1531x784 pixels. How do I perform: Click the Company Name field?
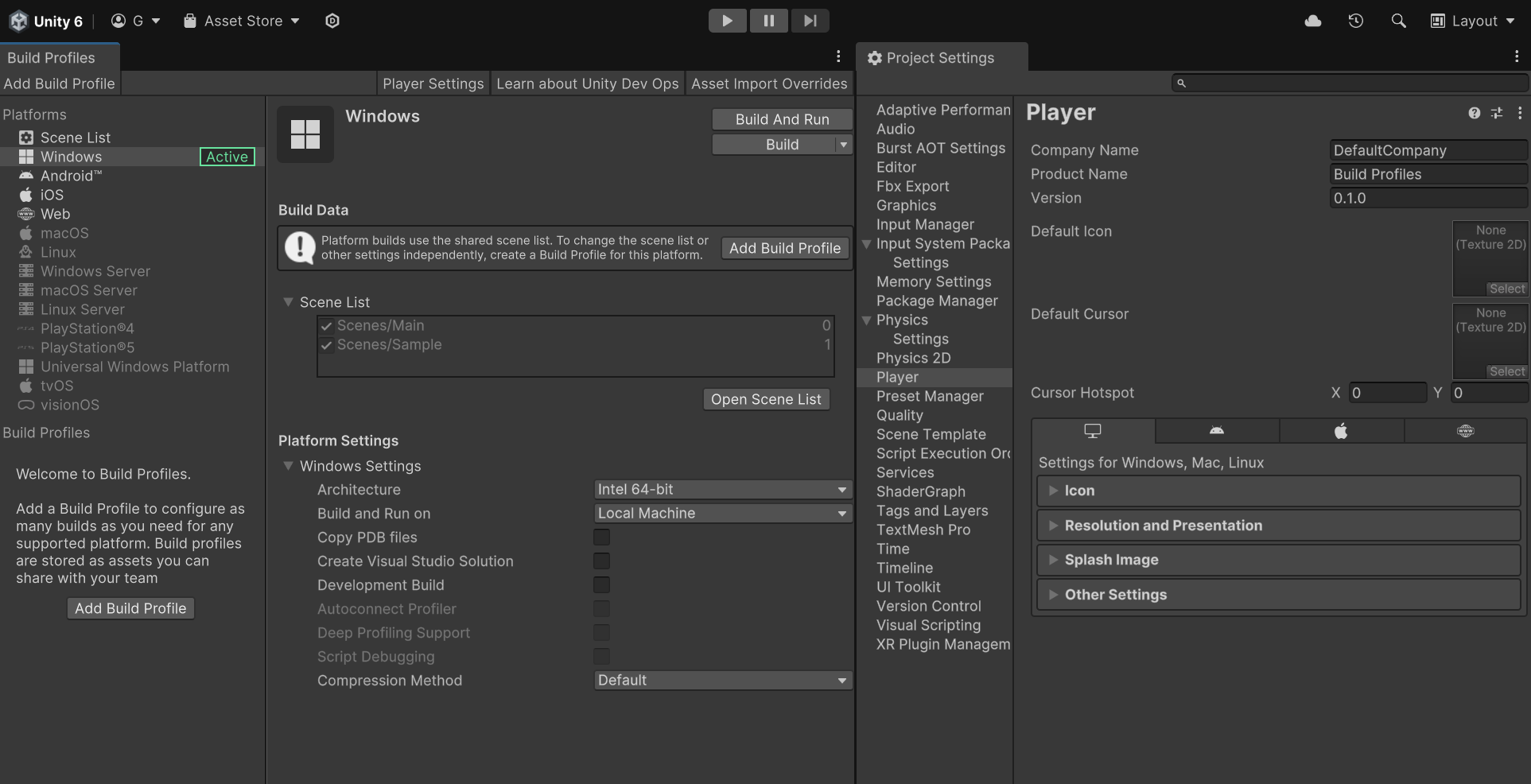coord(1429,150)
